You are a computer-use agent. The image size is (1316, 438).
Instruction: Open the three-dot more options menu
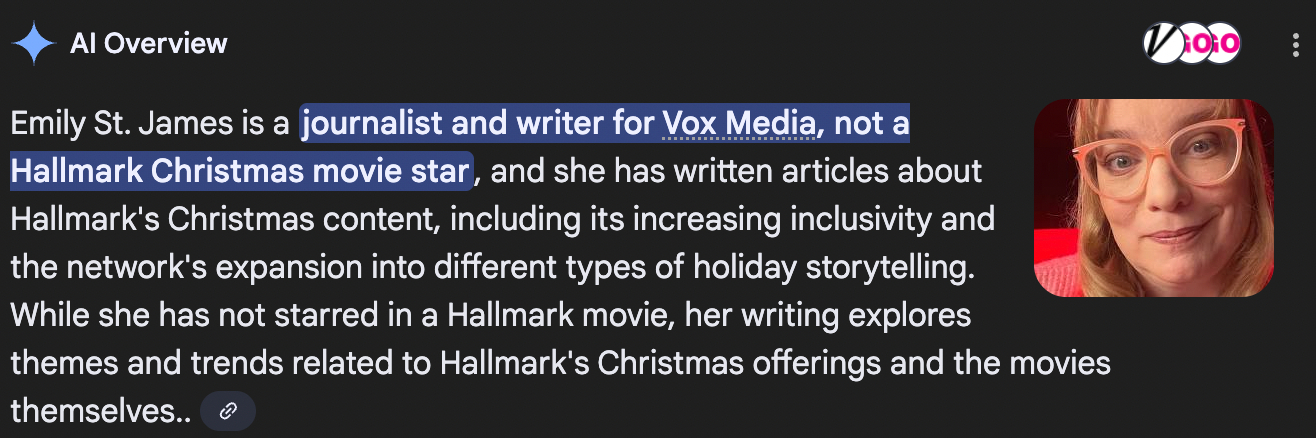[1296, 44]
